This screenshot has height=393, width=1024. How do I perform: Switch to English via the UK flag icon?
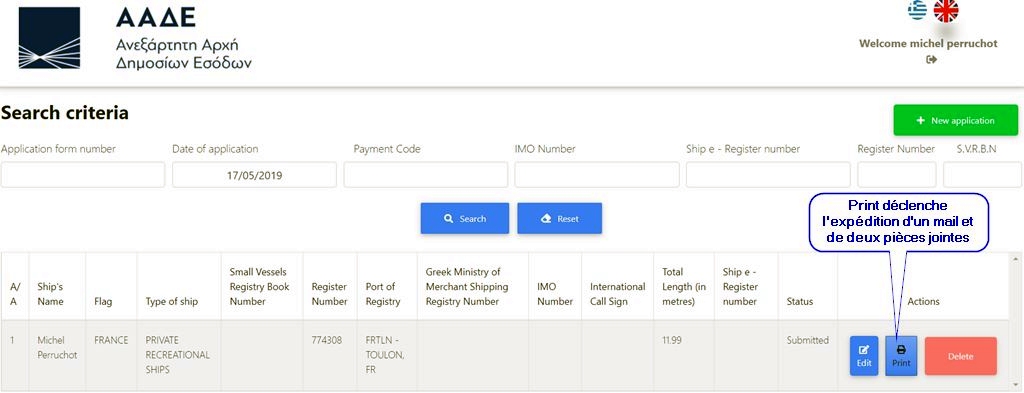tap(946, 10)
